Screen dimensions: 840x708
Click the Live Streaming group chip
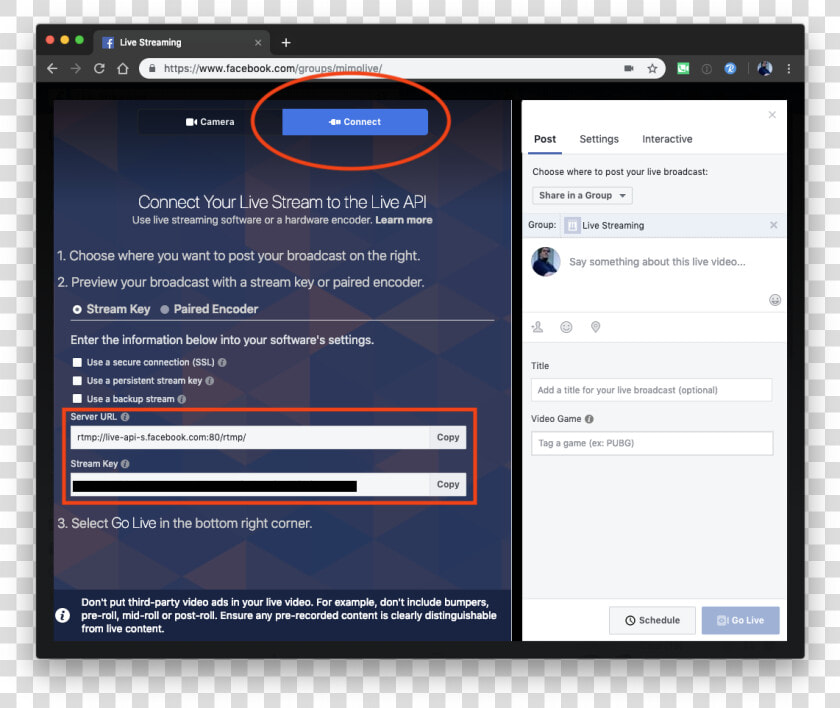(605, 225)
